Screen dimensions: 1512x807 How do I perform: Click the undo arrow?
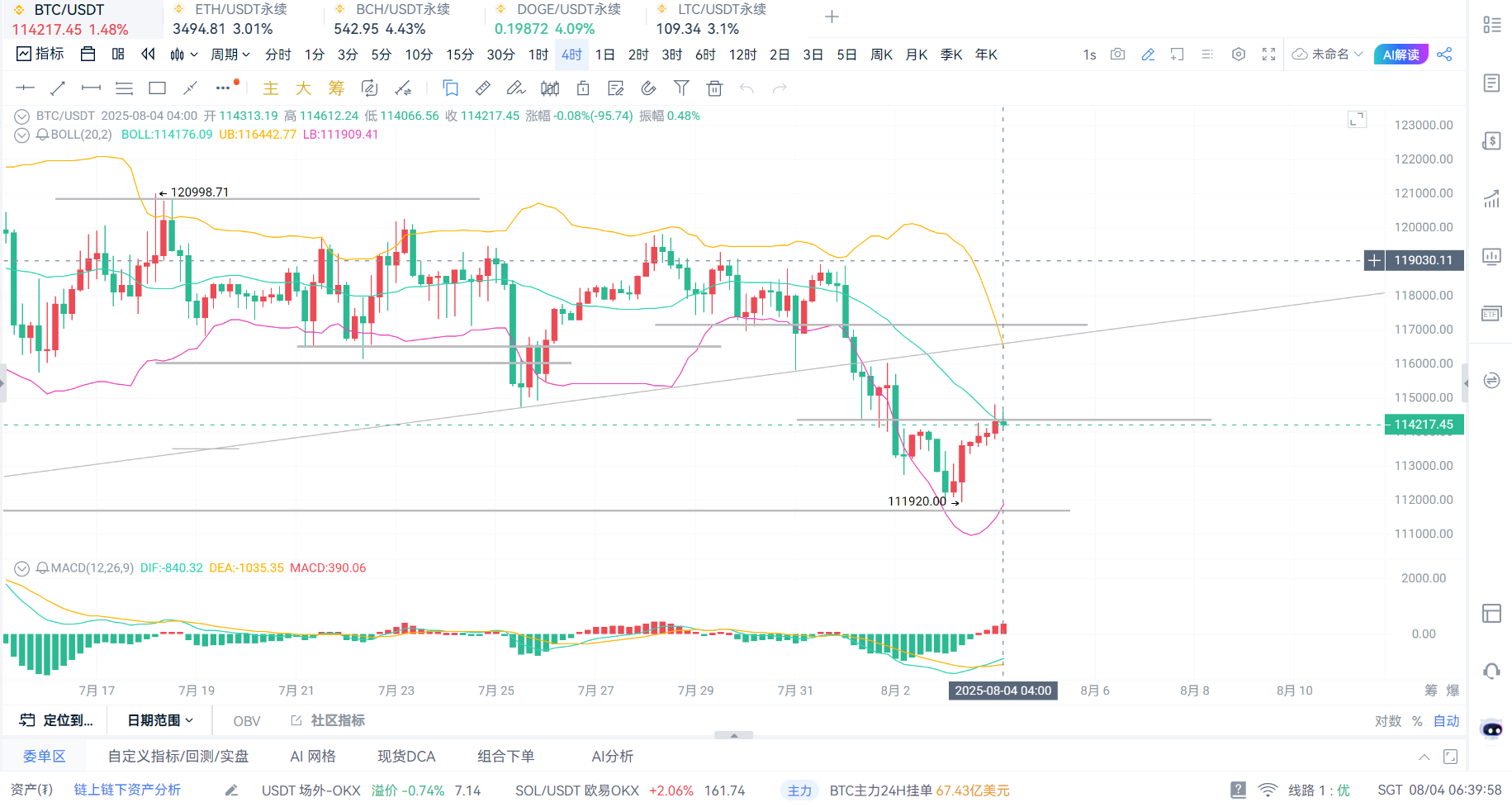coord(747,88)
